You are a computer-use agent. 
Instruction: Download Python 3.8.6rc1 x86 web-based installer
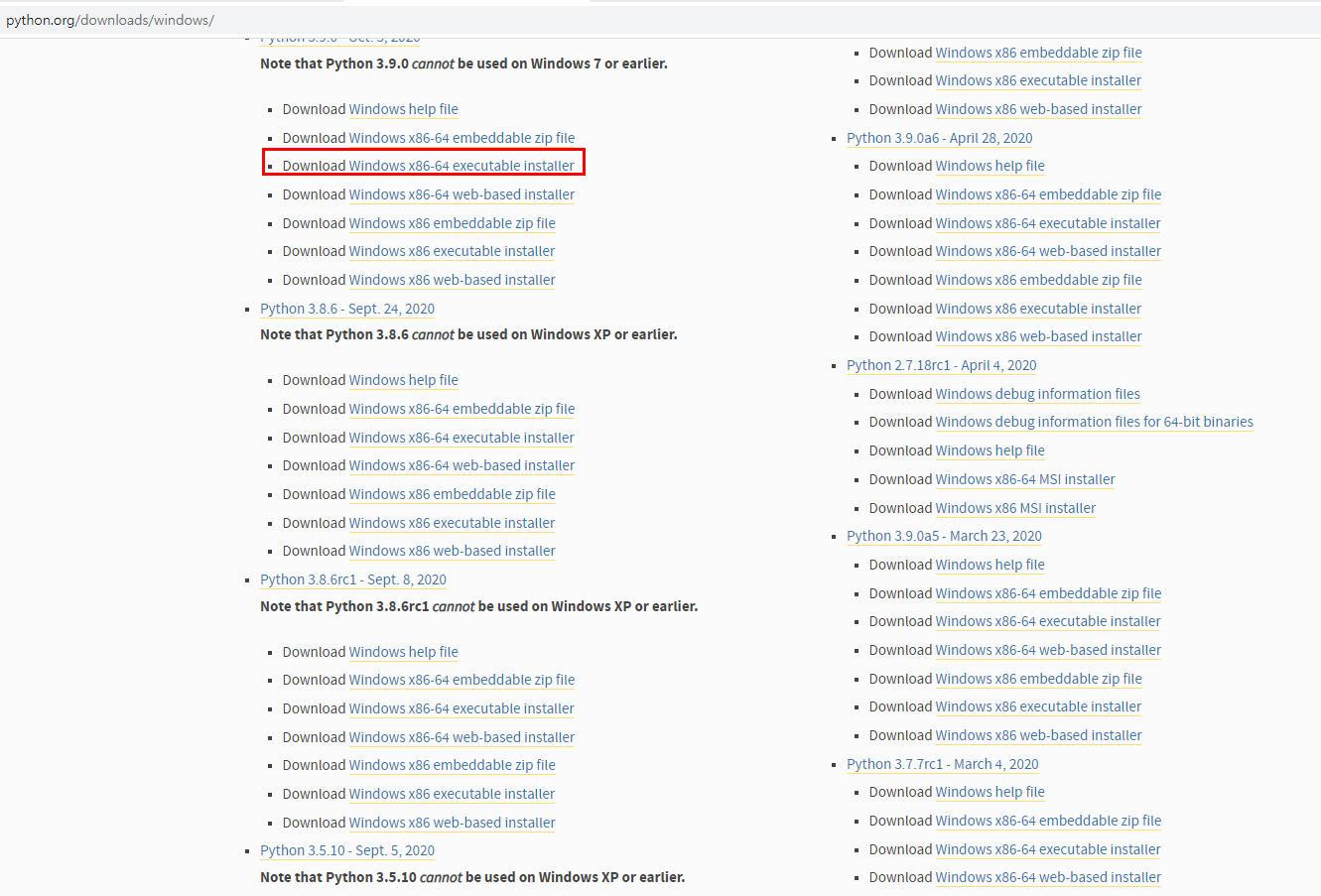tap(453, 823)
